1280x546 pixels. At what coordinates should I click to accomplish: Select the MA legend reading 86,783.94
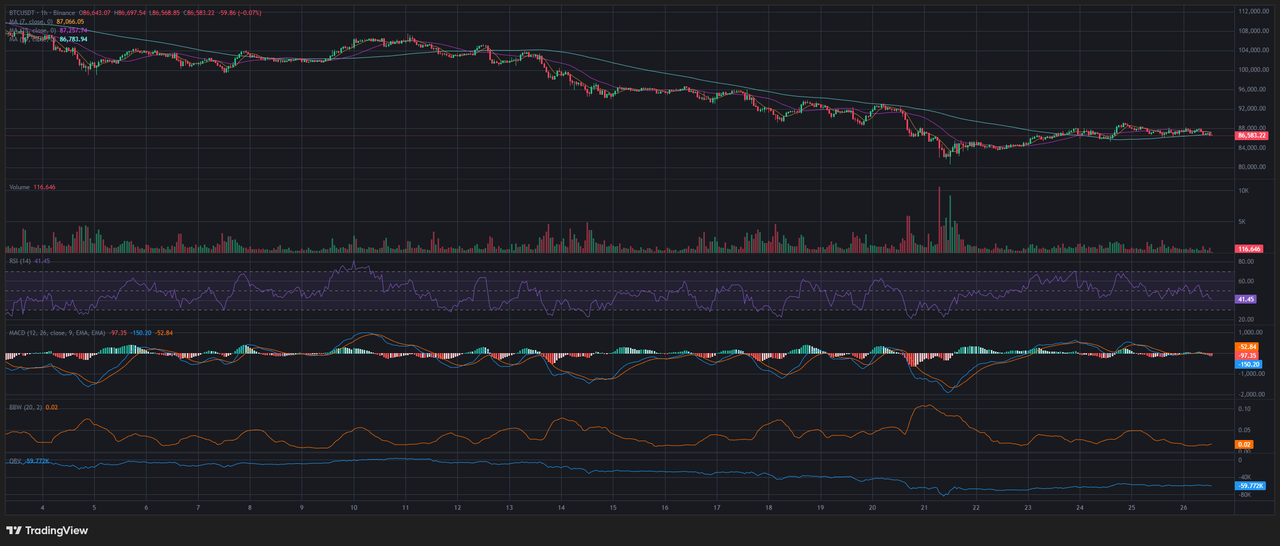pos(50,38)
